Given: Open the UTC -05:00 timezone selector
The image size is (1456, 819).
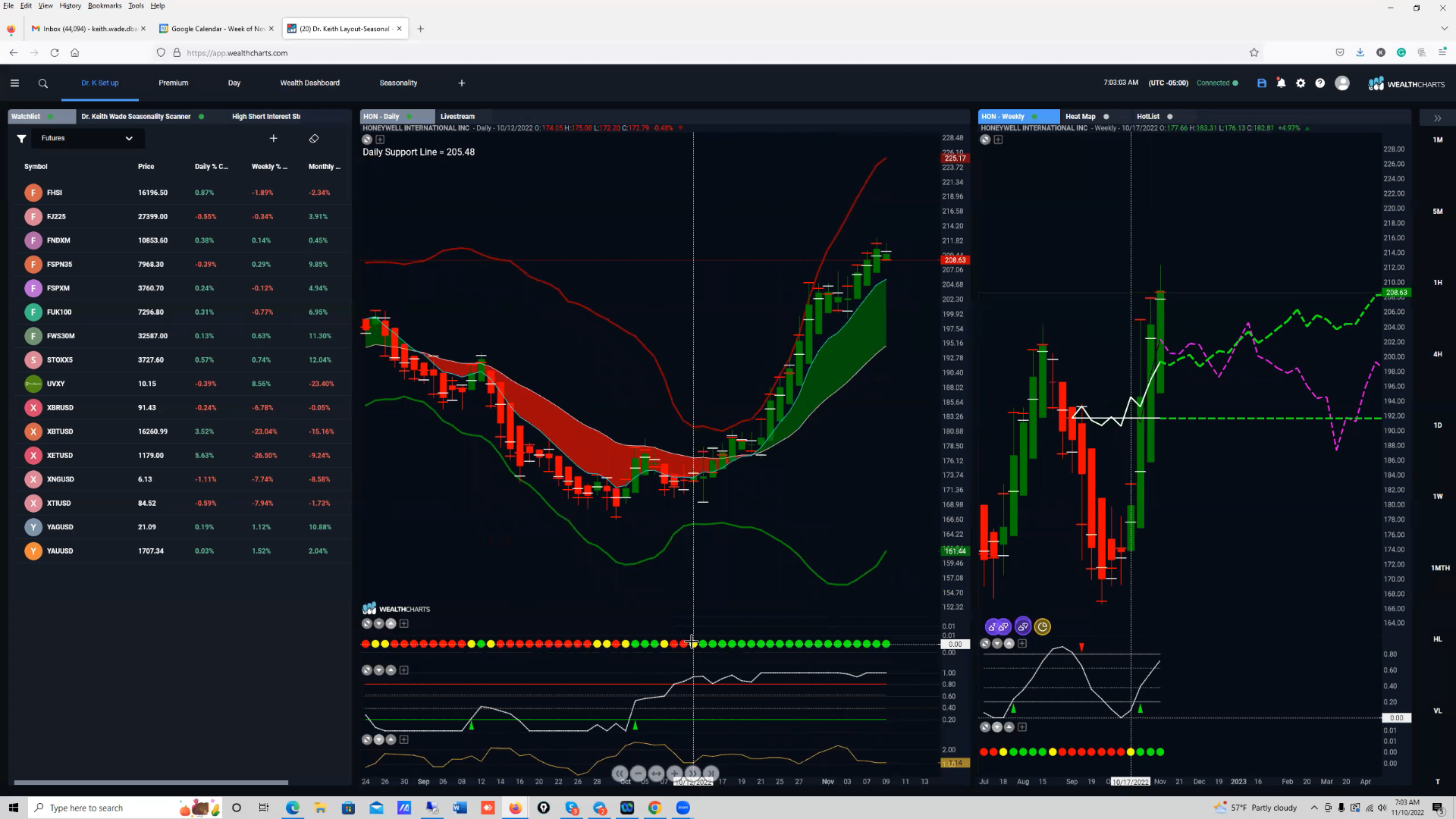Looking at the screenshot, I should [x=1168, y=83].
